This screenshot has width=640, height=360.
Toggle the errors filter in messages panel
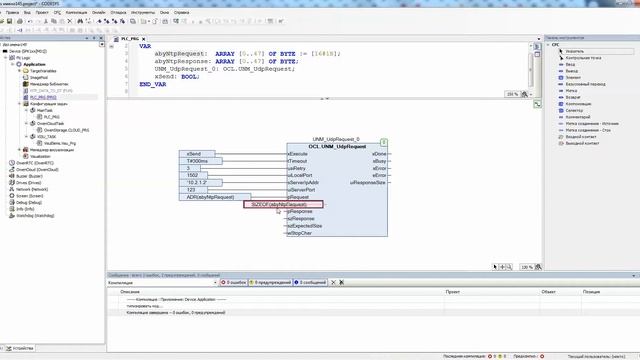point(233,282)
